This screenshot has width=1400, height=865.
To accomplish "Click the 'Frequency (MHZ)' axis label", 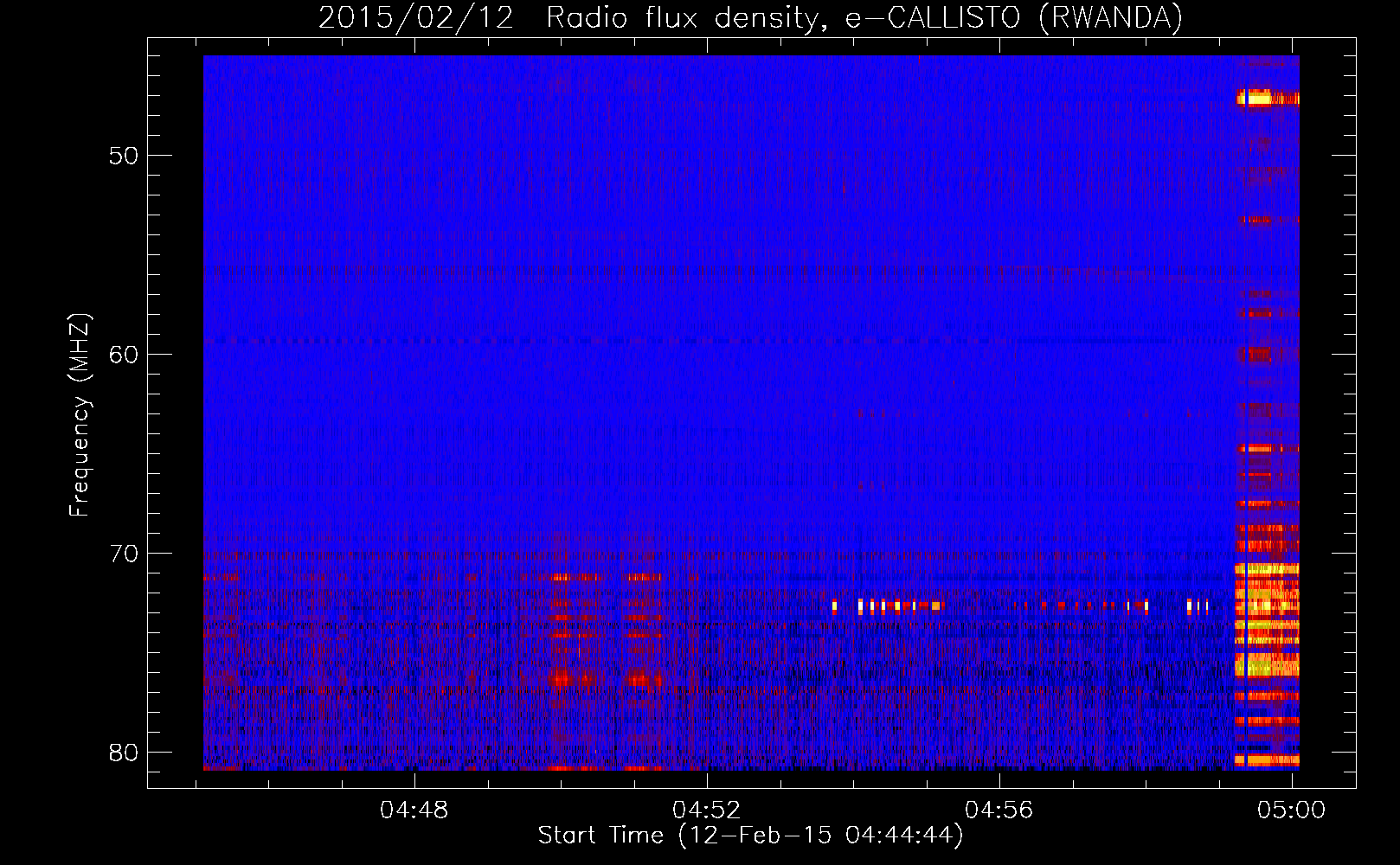I will (80, 415).
